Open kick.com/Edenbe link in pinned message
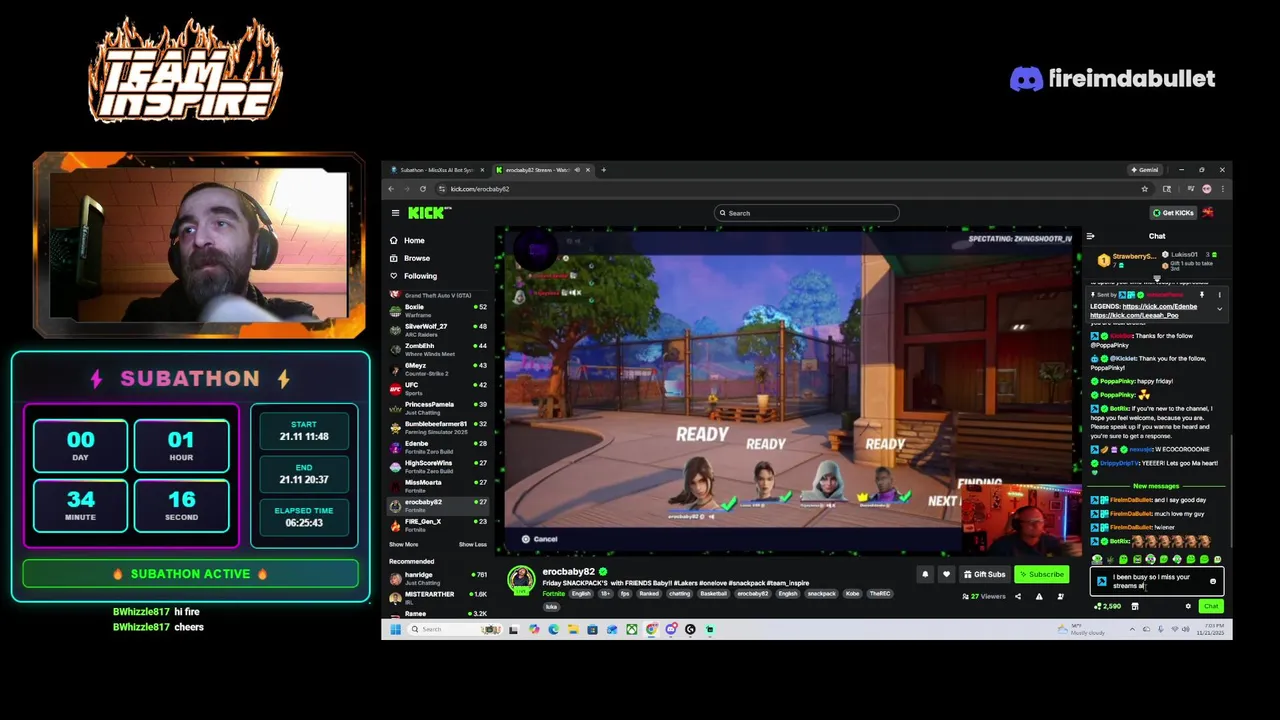The image size is (1280, 720). 1159,306
